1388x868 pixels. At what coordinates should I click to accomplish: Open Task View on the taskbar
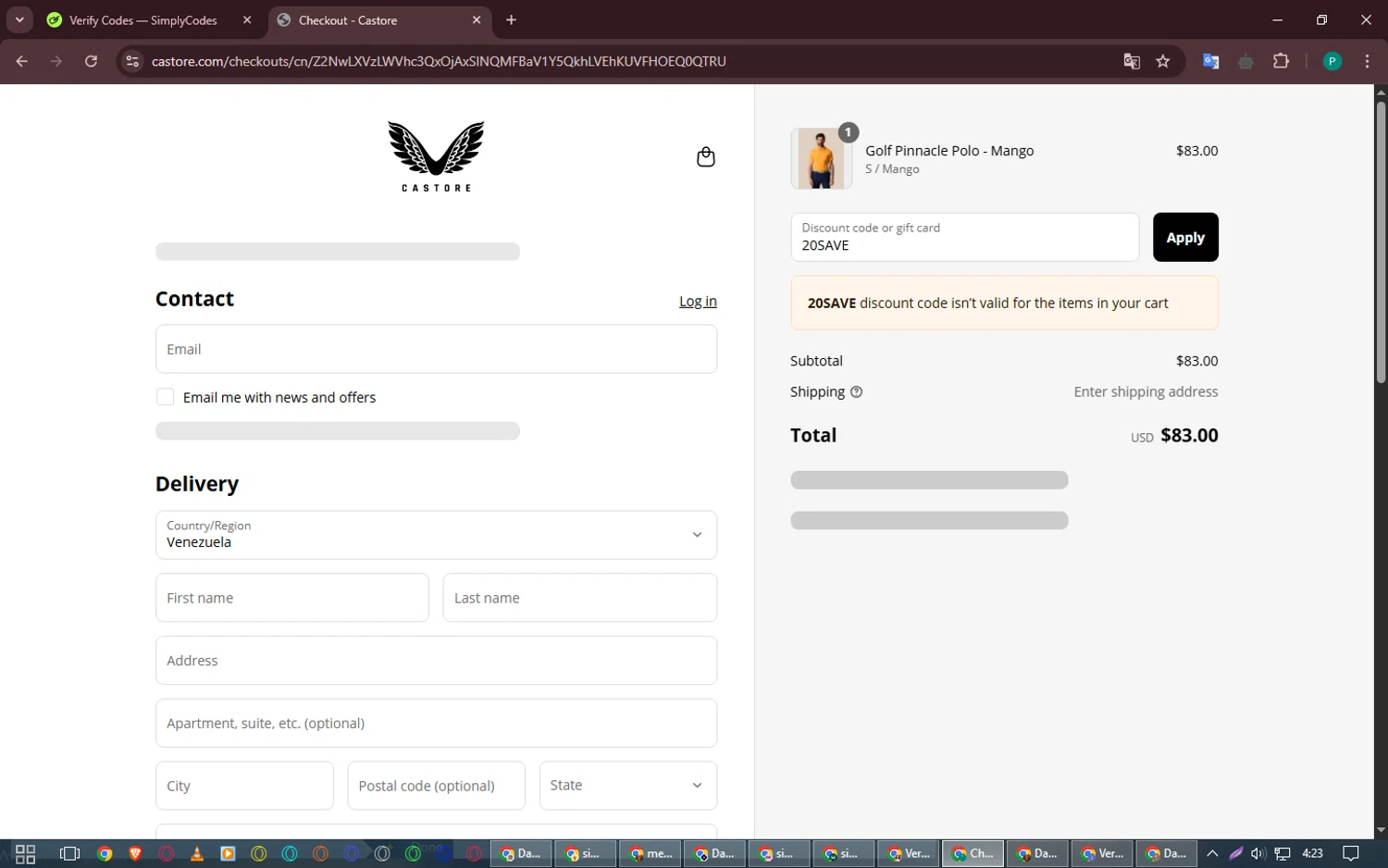(69, 853)
